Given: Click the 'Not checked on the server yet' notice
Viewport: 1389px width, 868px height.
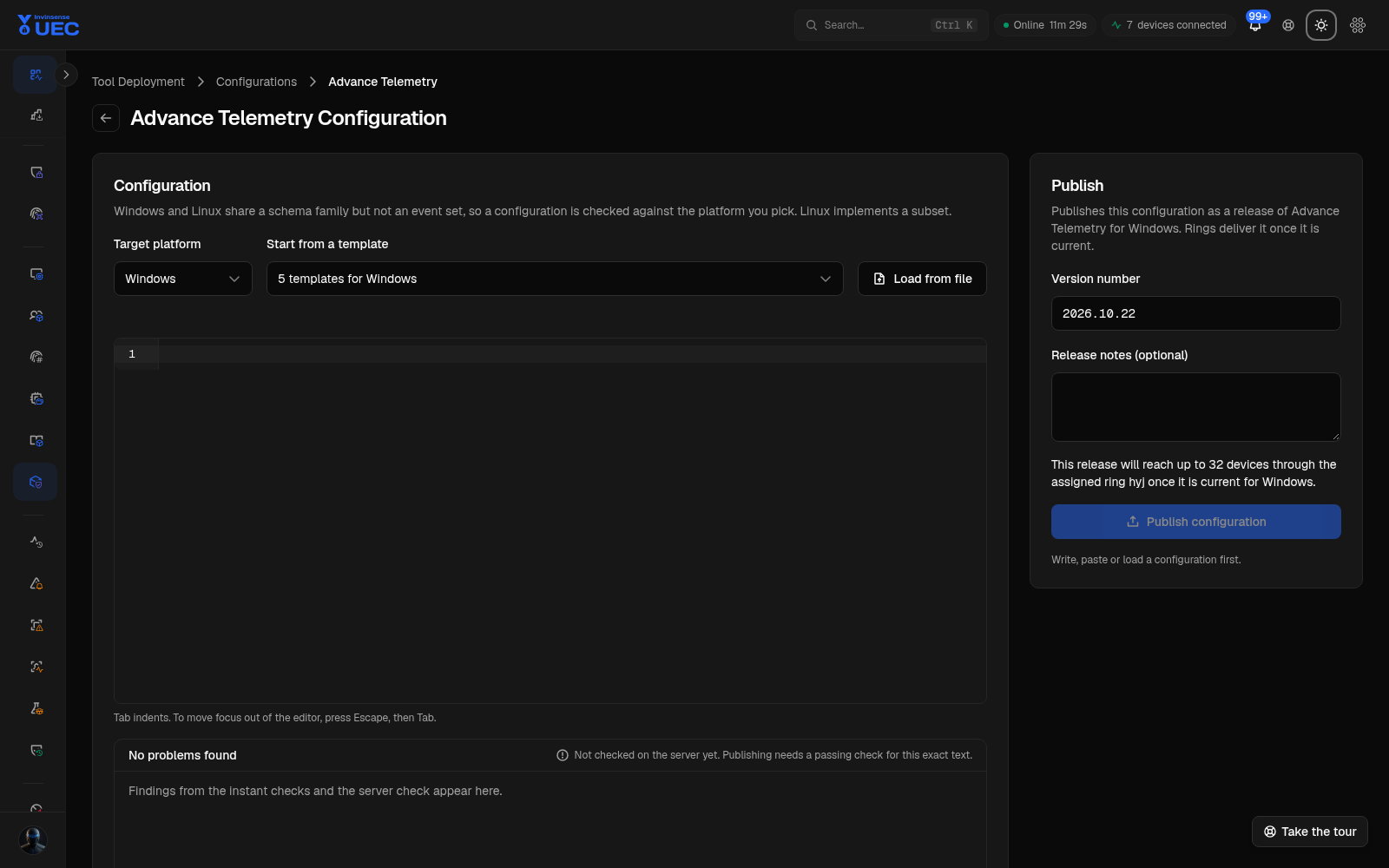Looking at the screenshot, I should click(765, 755).
